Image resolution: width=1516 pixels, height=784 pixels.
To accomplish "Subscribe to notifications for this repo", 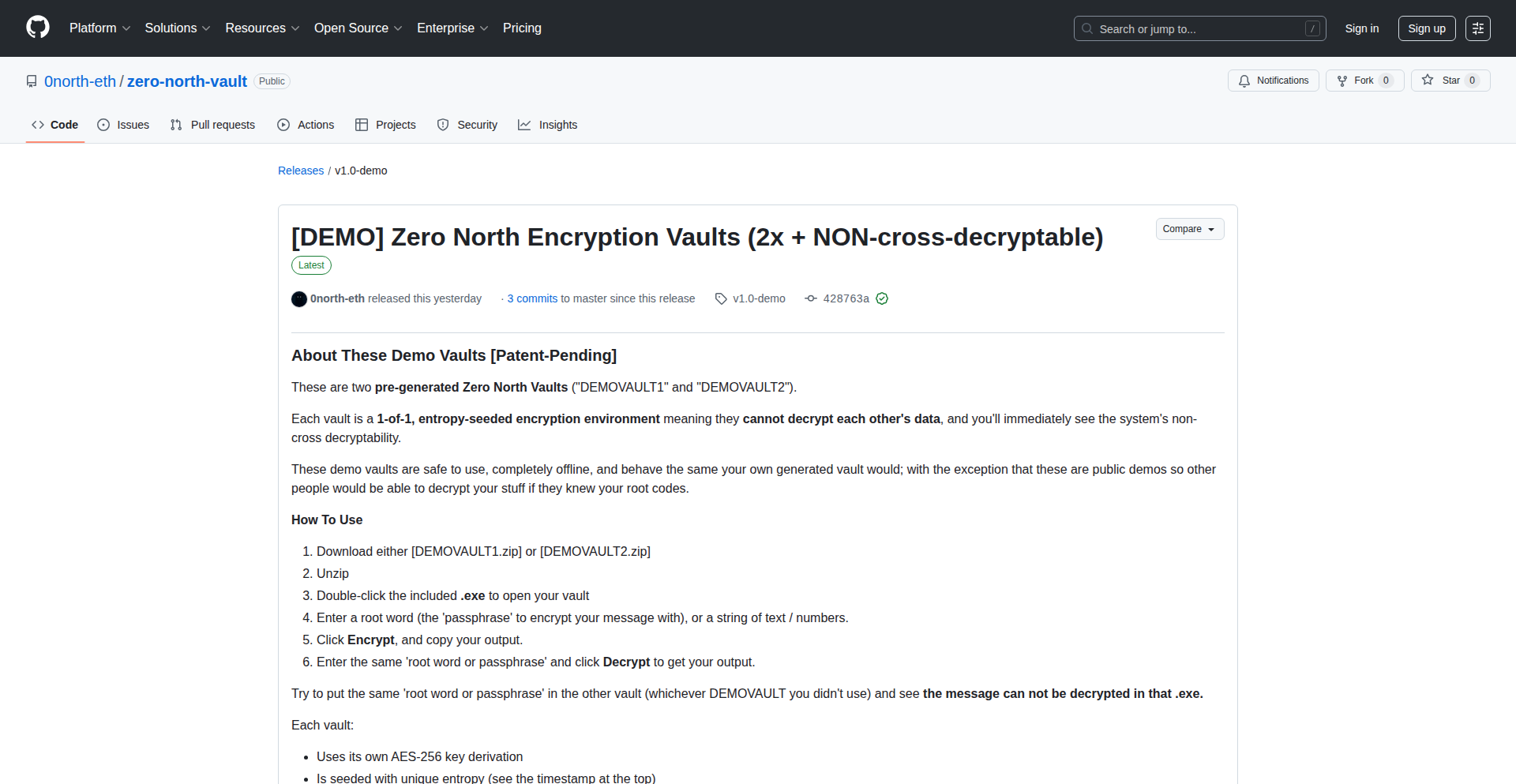I will pos(1273,81).
